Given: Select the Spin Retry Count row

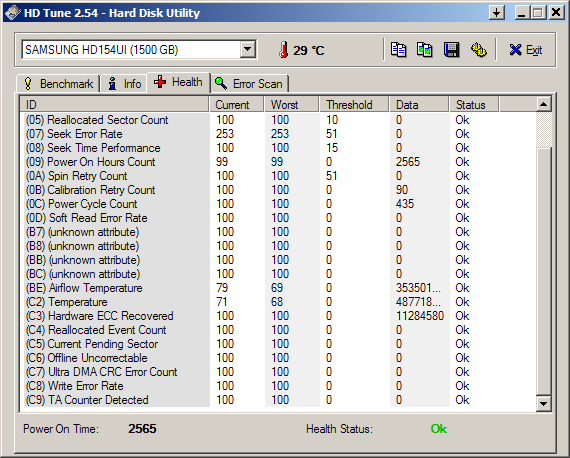Looking at the screenshot, I should click(278, 176).
